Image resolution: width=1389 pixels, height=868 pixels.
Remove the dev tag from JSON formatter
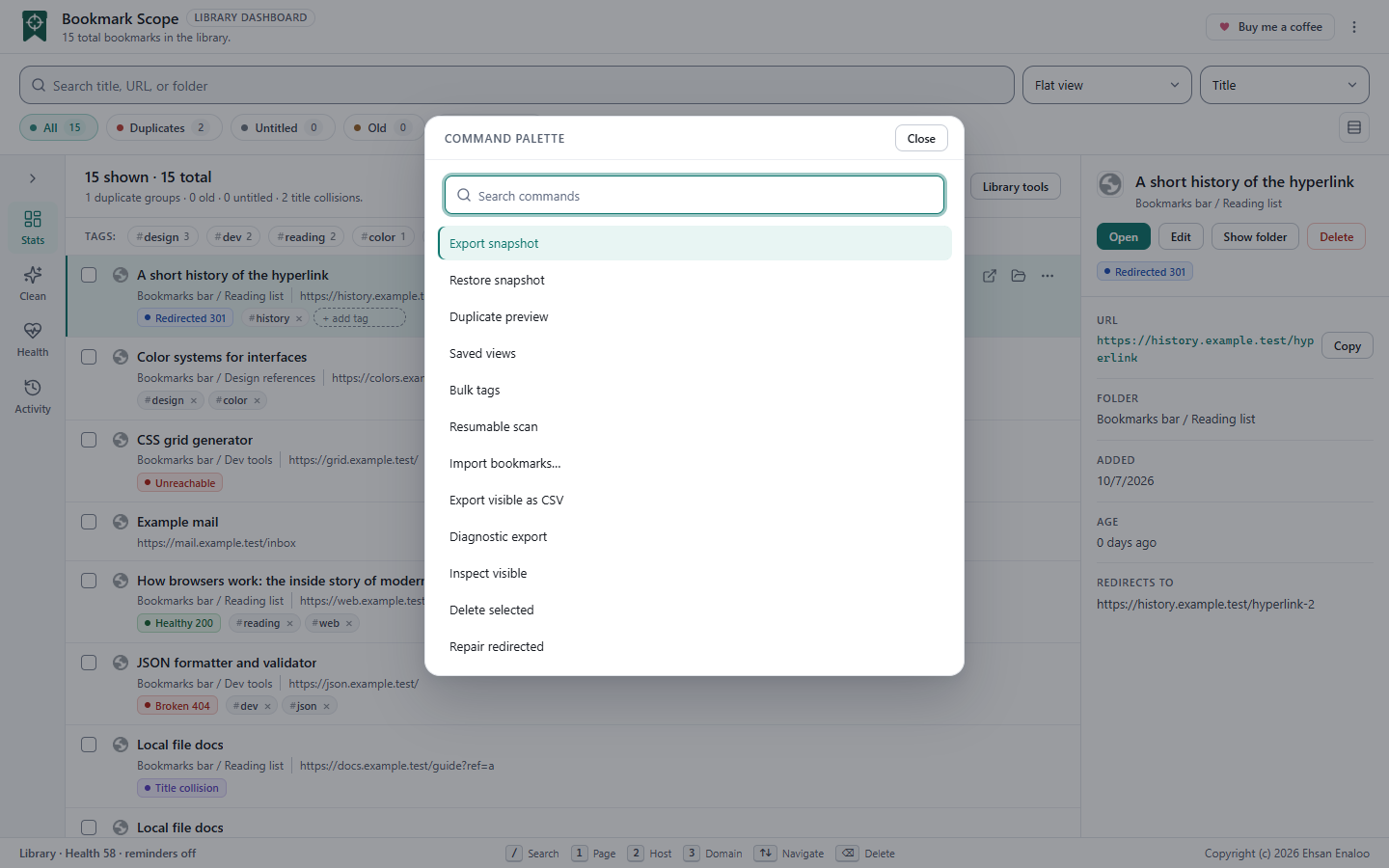(267, 707)
